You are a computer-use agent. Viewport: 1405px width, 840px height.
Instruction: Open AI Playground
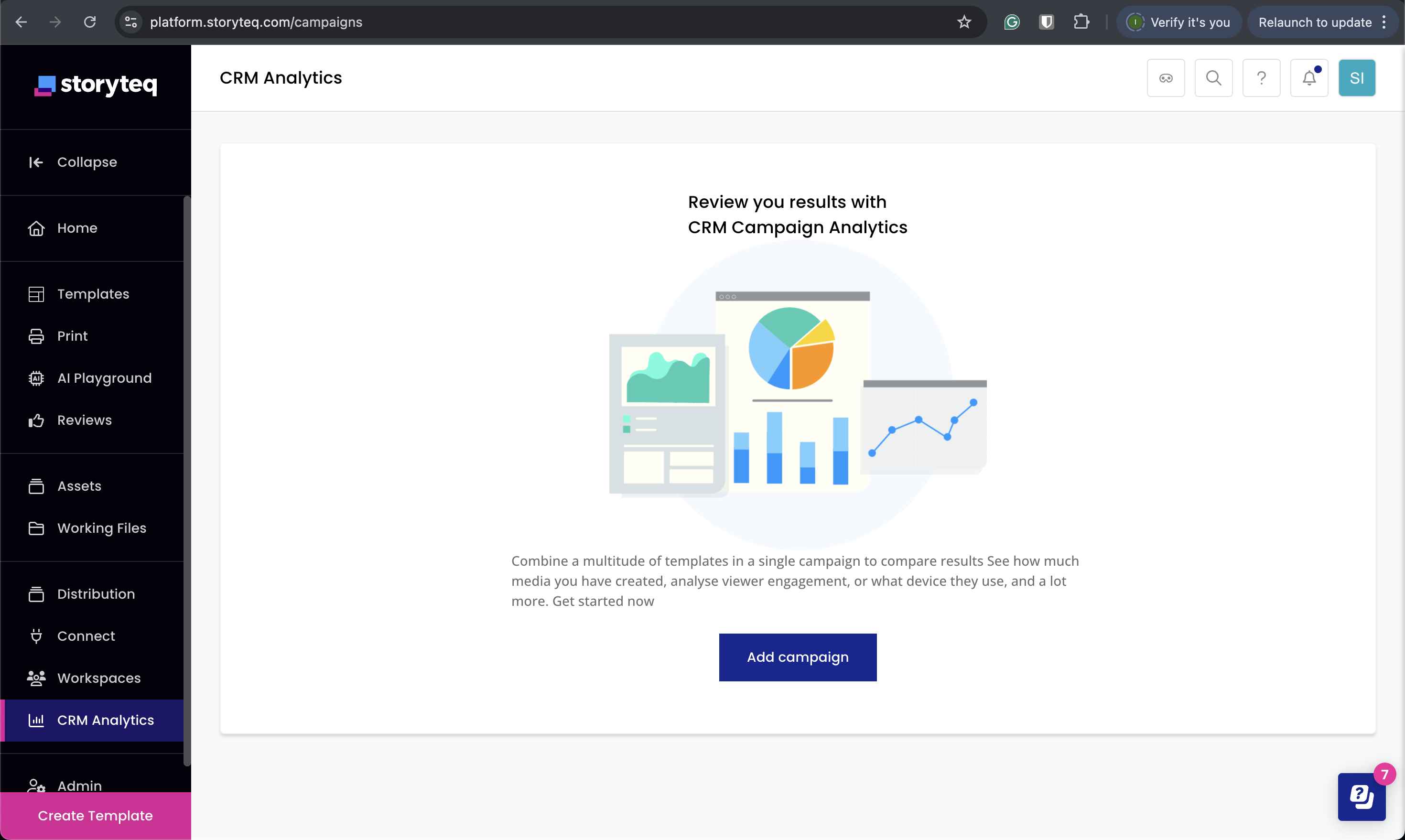[92, 378]
